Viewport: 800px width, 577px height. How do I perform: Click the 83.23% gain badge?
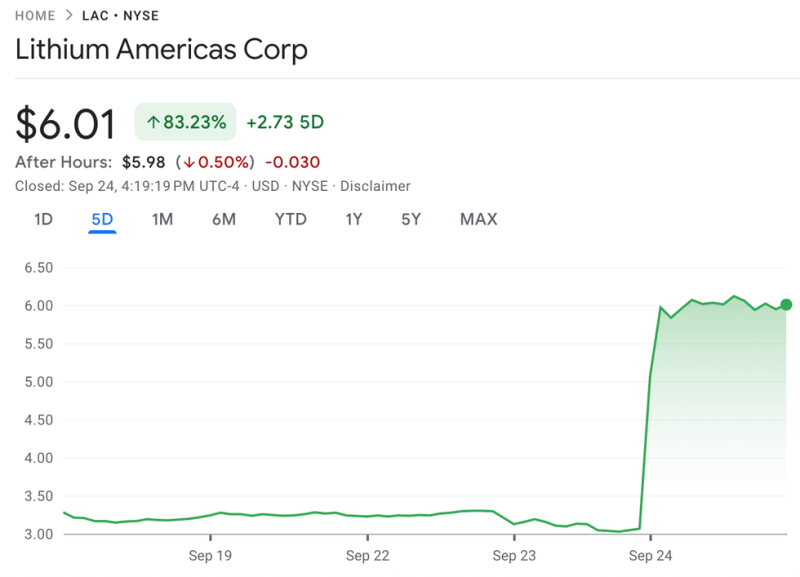pyautogui.click(x=186, y=122)
